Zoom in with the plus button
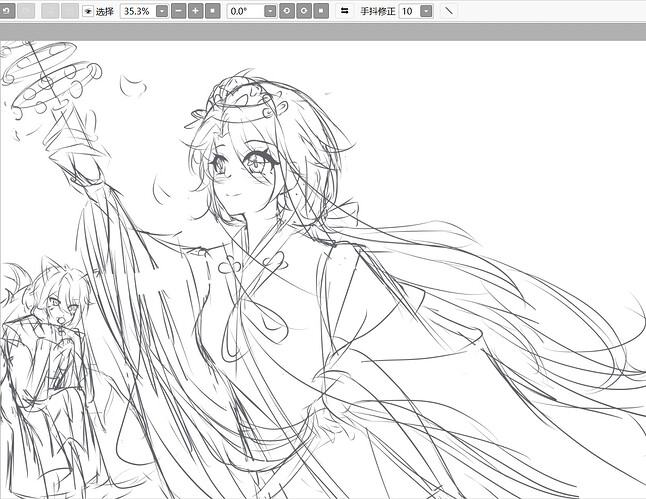The width and height of the screenshot is (646, 499). coord(195,11)
